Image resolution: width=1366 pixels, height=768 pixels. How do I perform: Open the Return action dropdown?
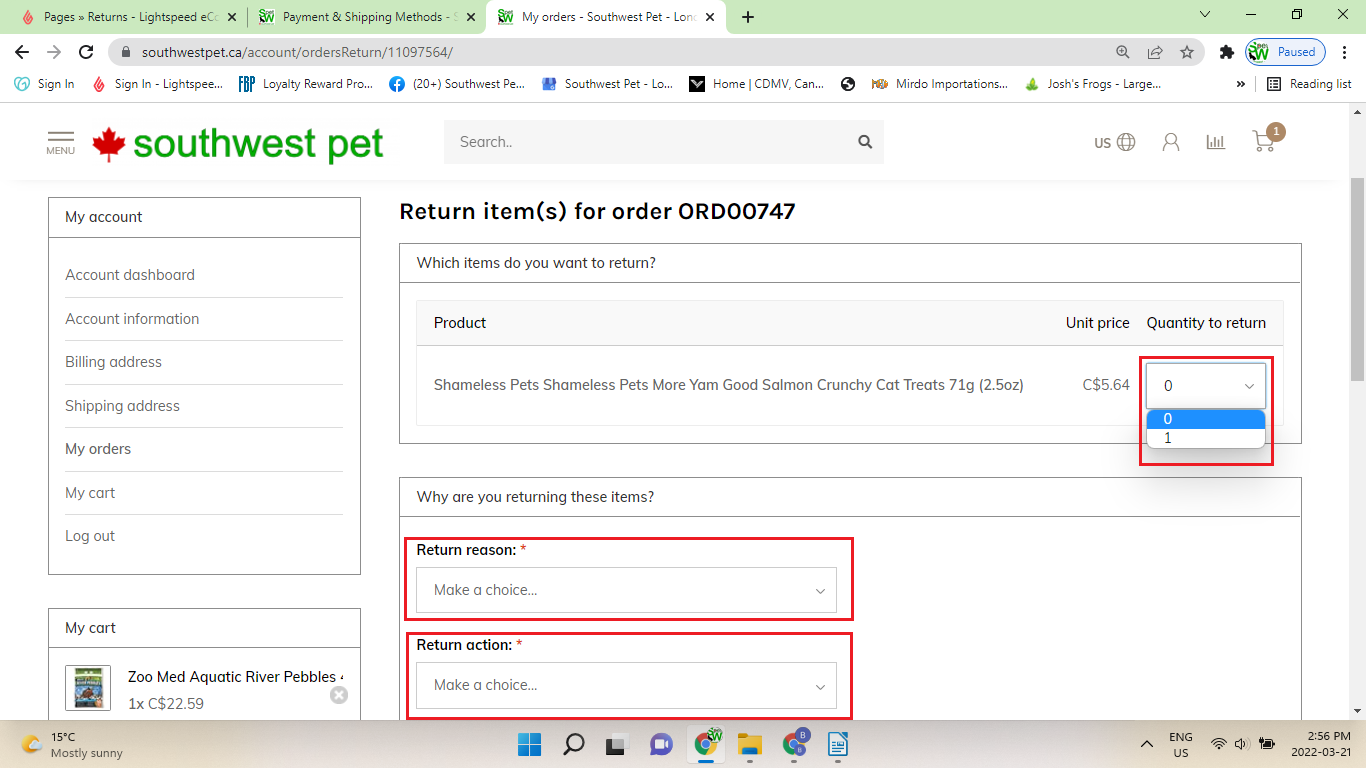pyautogui.click(x=626, y=685)
